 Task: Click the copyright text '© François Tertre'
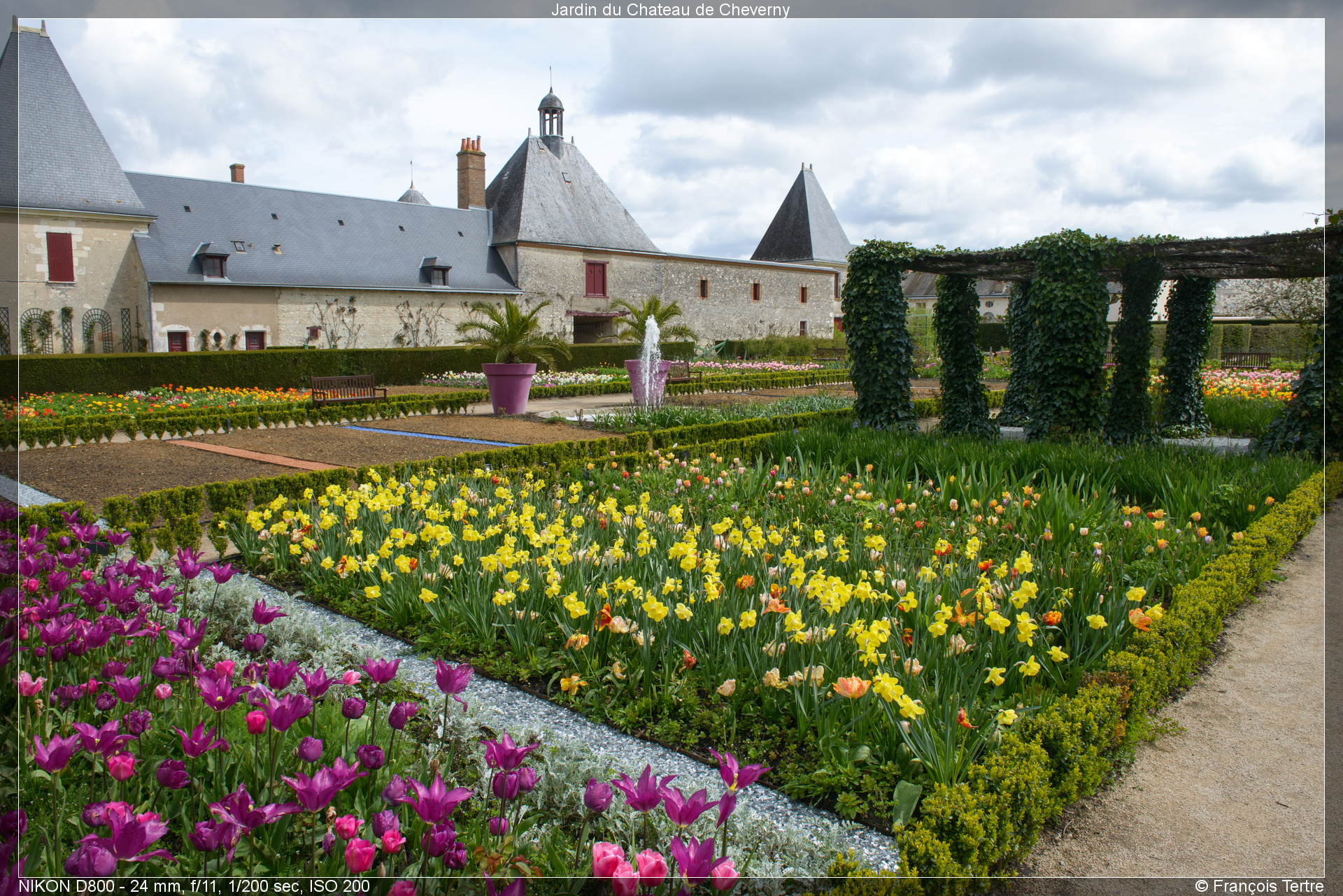(1259, 886)
